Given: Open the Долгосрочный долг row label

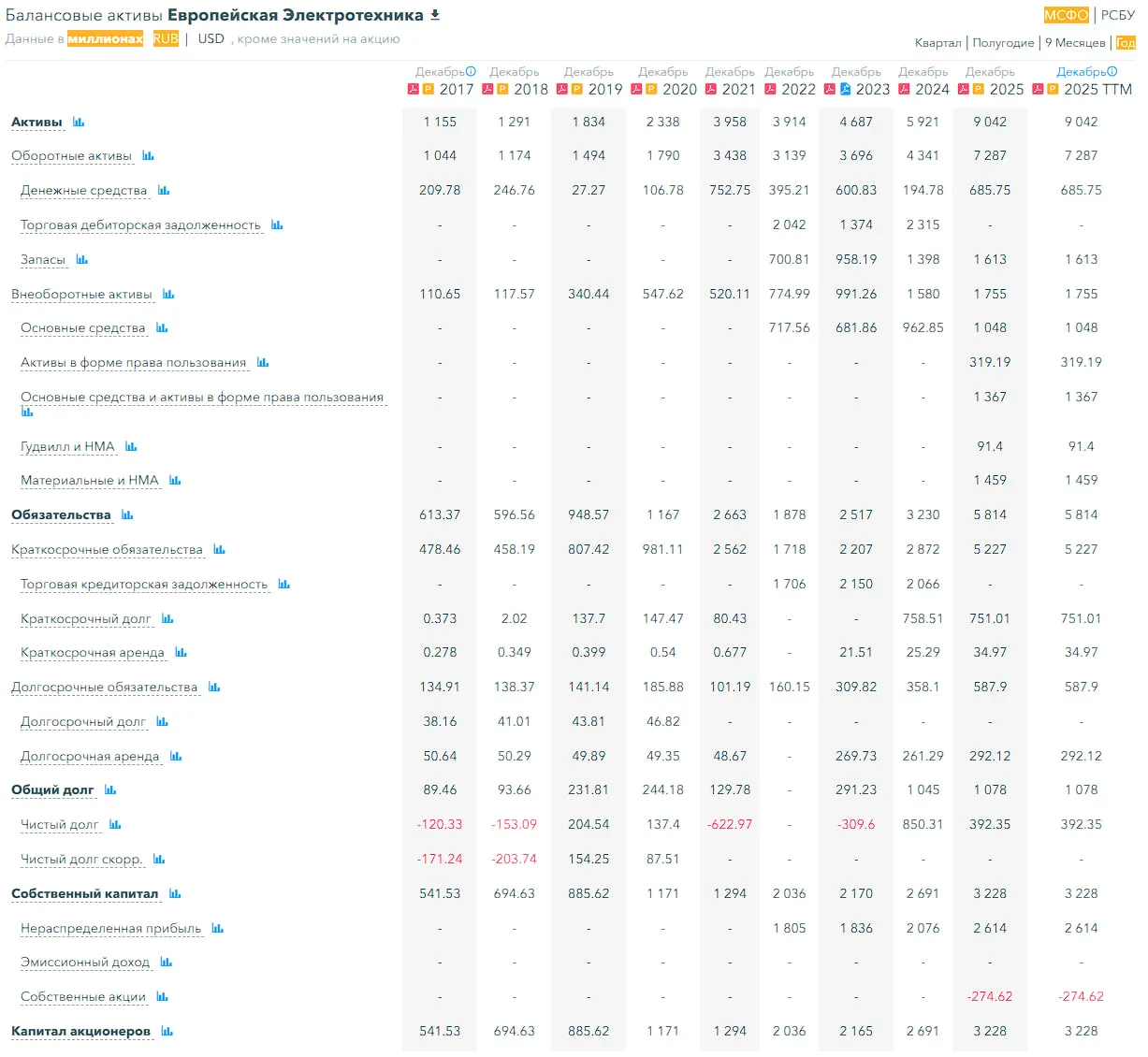Looking at the screenshot, I should (83, 722).
